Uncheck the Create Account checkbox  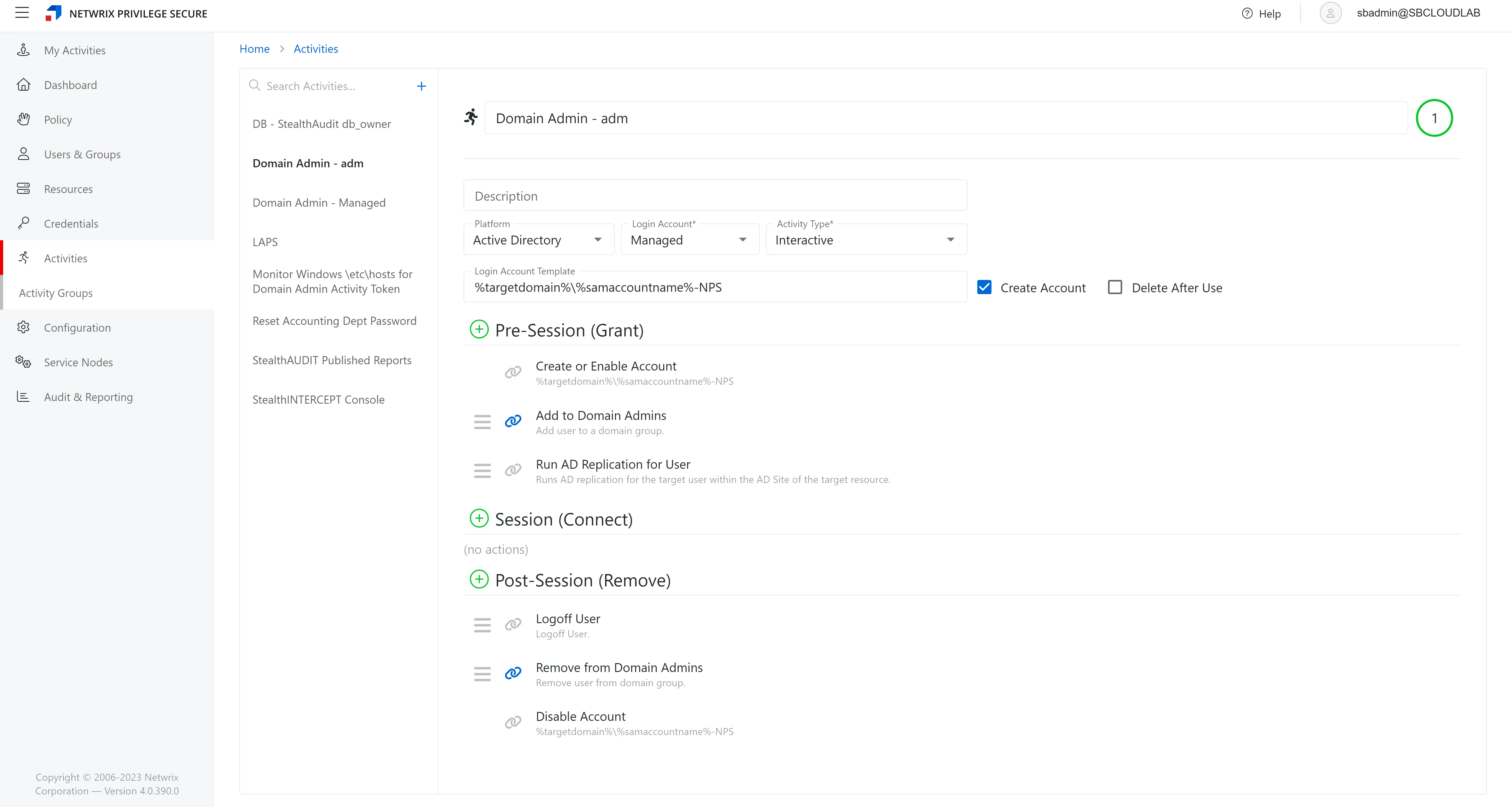point(984,287)
